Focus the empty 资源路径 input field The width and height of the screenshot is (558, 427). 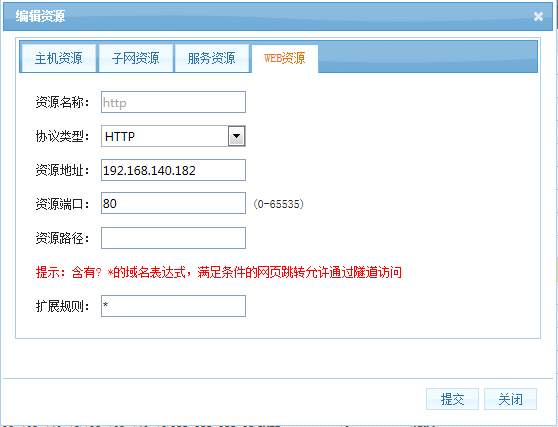point(173,238)
